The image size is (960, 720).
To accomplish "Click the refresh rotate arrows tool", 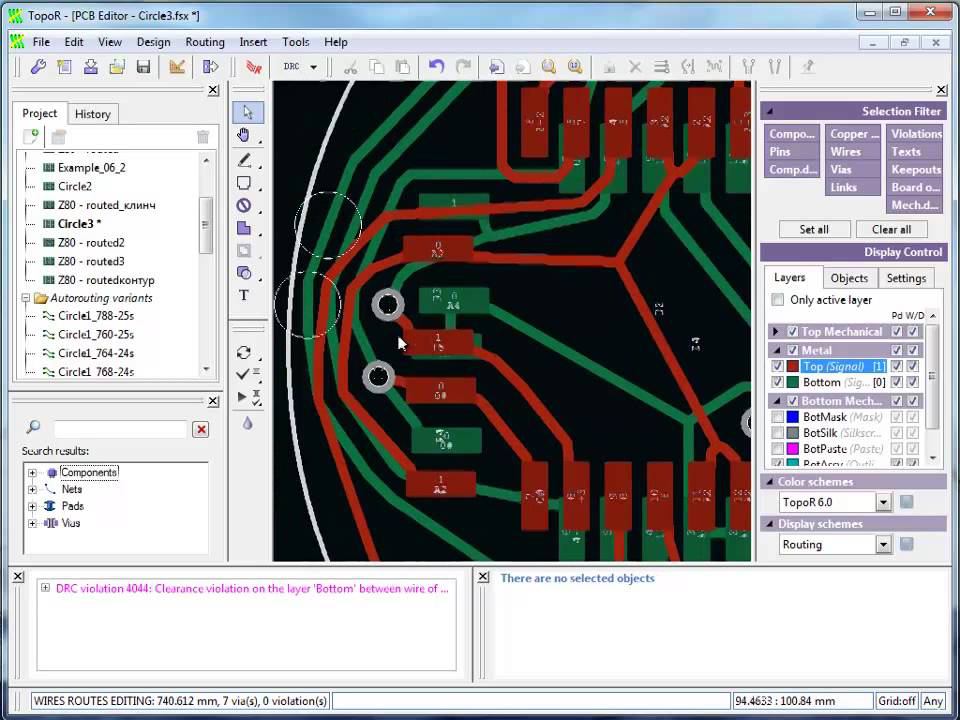I will [244, 353].
